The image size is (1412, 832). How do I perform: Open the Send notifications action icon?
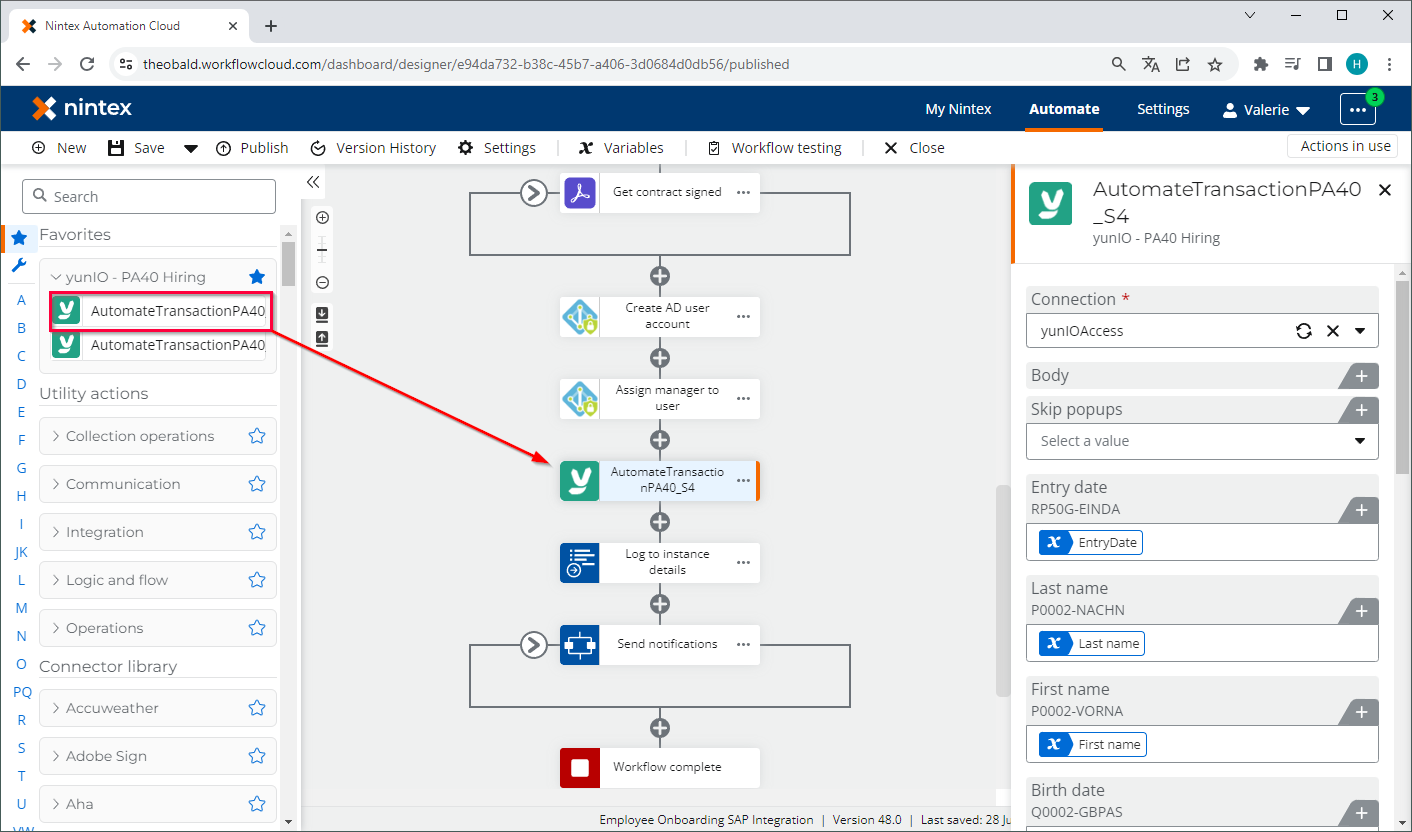click(579, 644)
